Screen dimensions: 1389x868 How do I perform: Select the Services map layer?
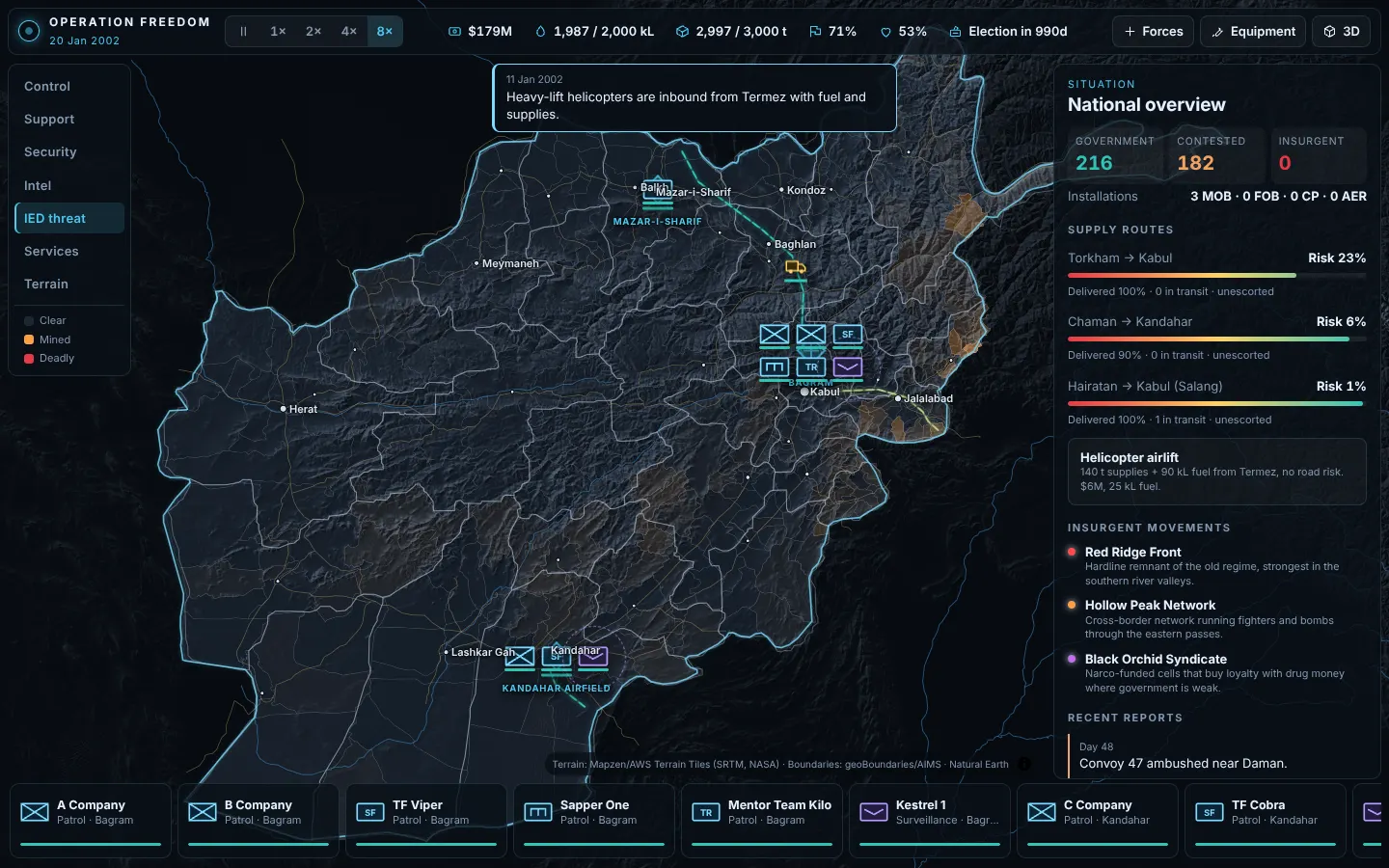click(69, 251)
